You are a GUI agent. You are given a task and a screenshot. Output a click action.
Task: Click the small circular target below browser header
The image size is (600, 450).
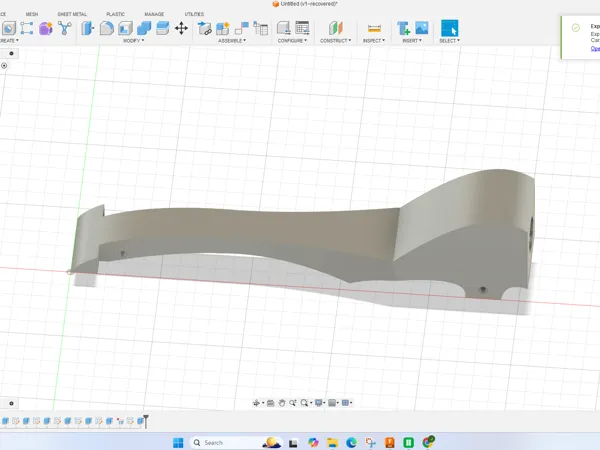[4, 65]
